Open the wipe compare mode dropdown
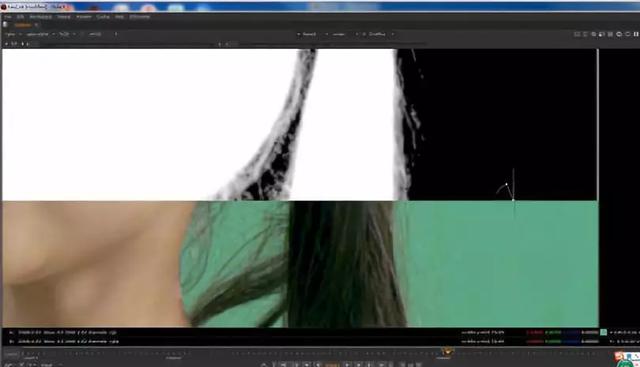 [340, 34]
